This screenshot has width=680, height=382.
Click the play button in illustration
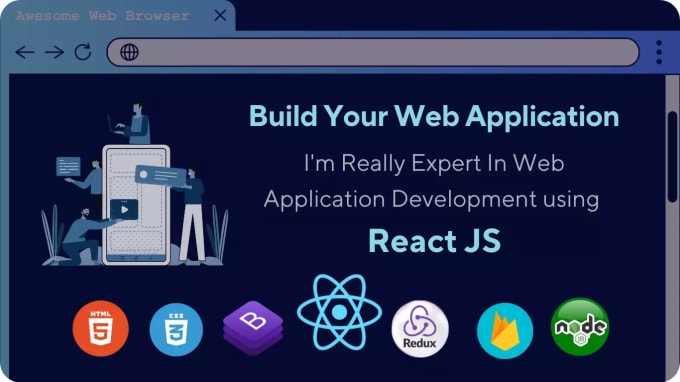pyautogui.click(x=124, y=209)
